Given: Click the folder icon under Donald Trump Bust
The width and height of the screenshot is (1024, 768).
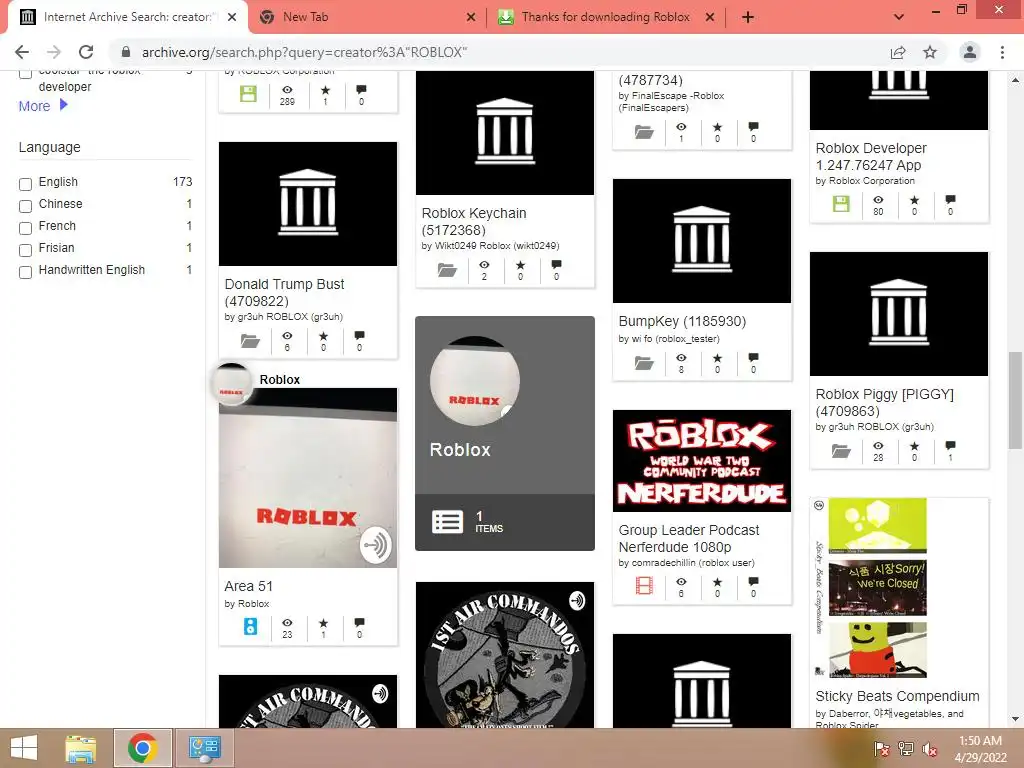Looking at the screenshot, I should 250,341.
